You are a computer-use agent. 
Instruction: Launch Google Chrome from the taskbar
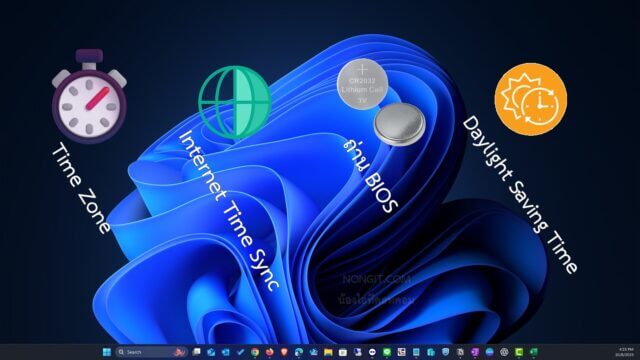click(255, 352)
